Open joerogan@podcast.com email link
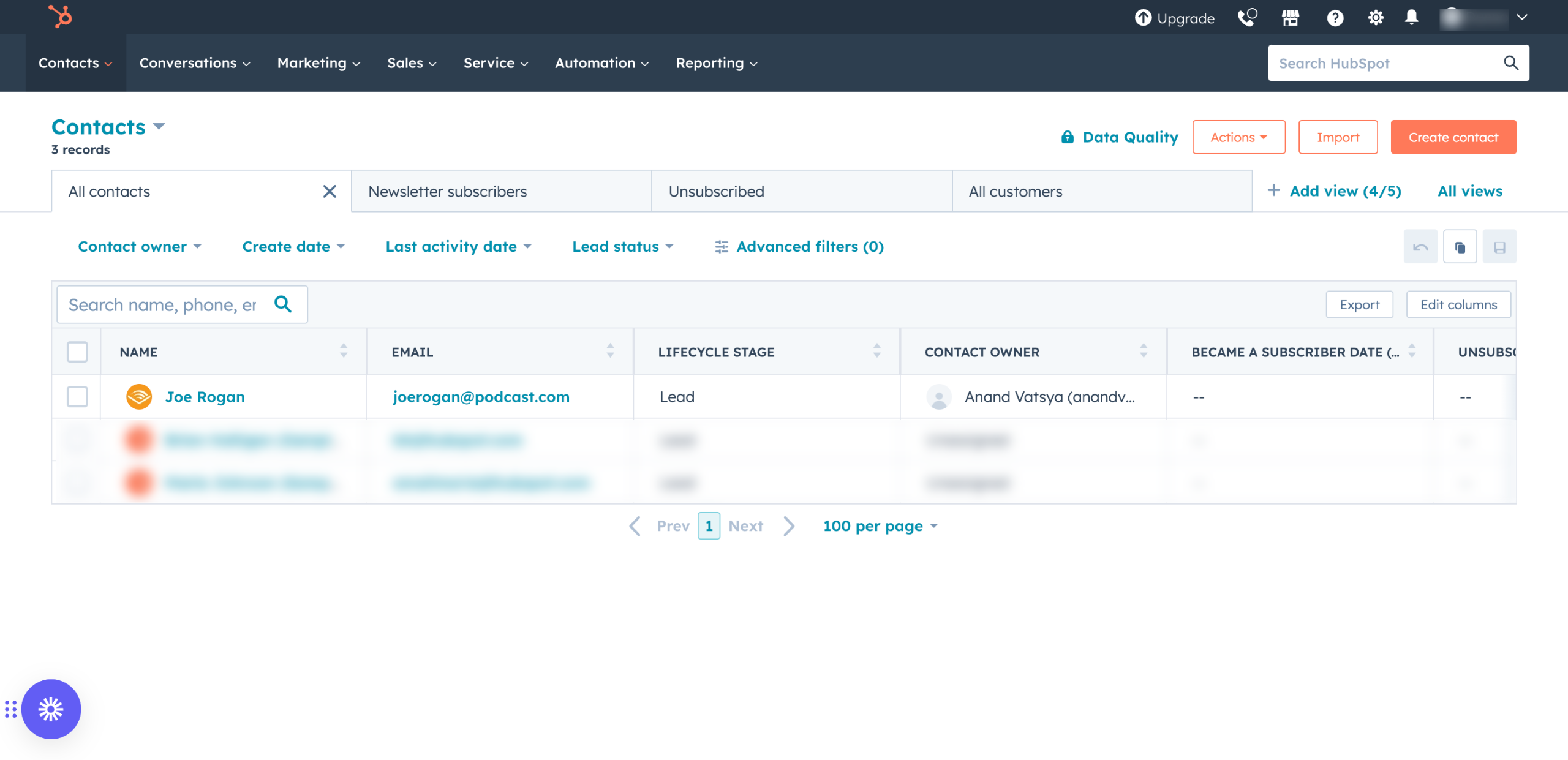This screenshot has height=760, width=1568. click(481, 397)
